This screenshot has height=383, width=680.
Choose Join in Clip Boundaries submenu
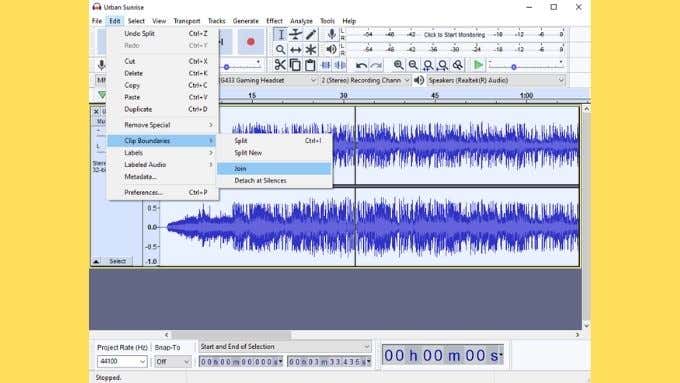click(274, 168)
